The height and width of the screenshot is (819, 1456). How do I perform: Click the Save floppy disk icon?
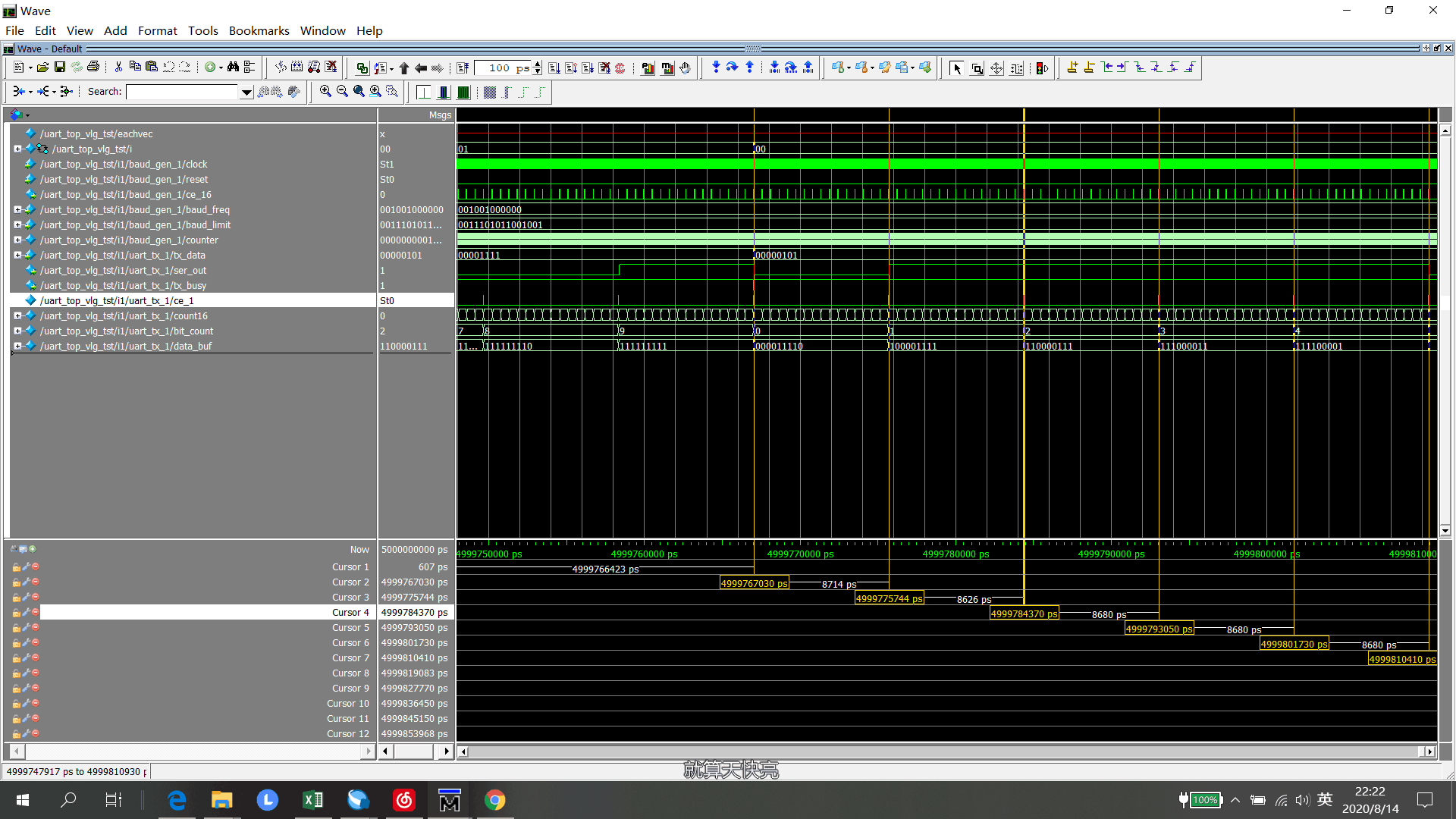(x=60, y=67)
